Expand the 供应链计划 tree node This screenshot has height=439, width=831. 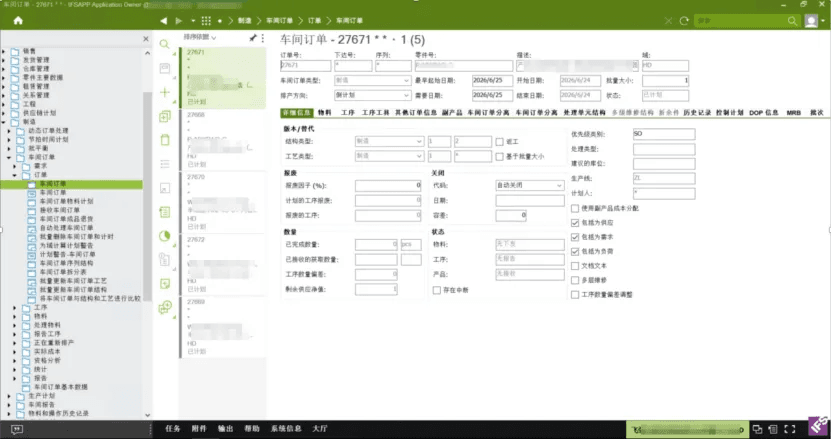click(4, 113)
